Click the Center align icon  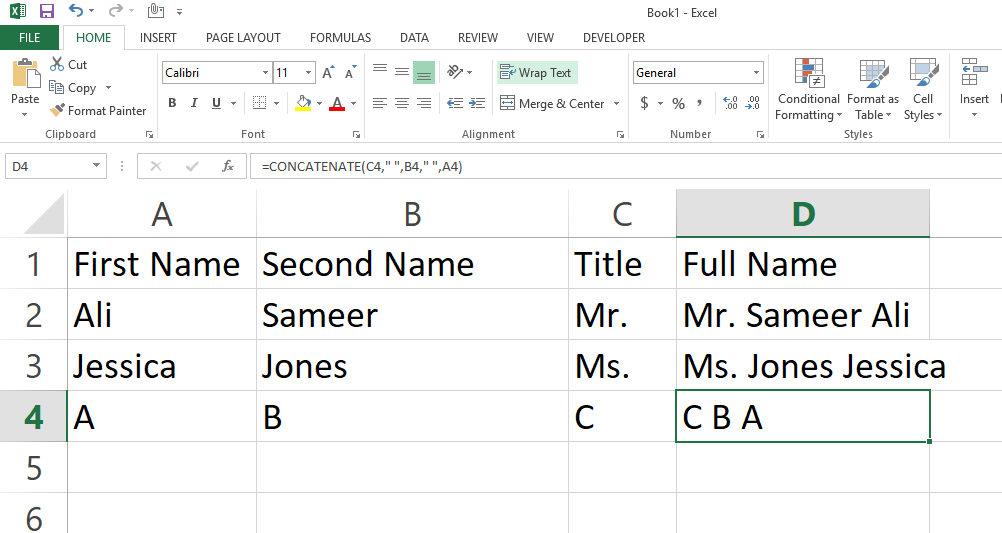pos(401,103)
